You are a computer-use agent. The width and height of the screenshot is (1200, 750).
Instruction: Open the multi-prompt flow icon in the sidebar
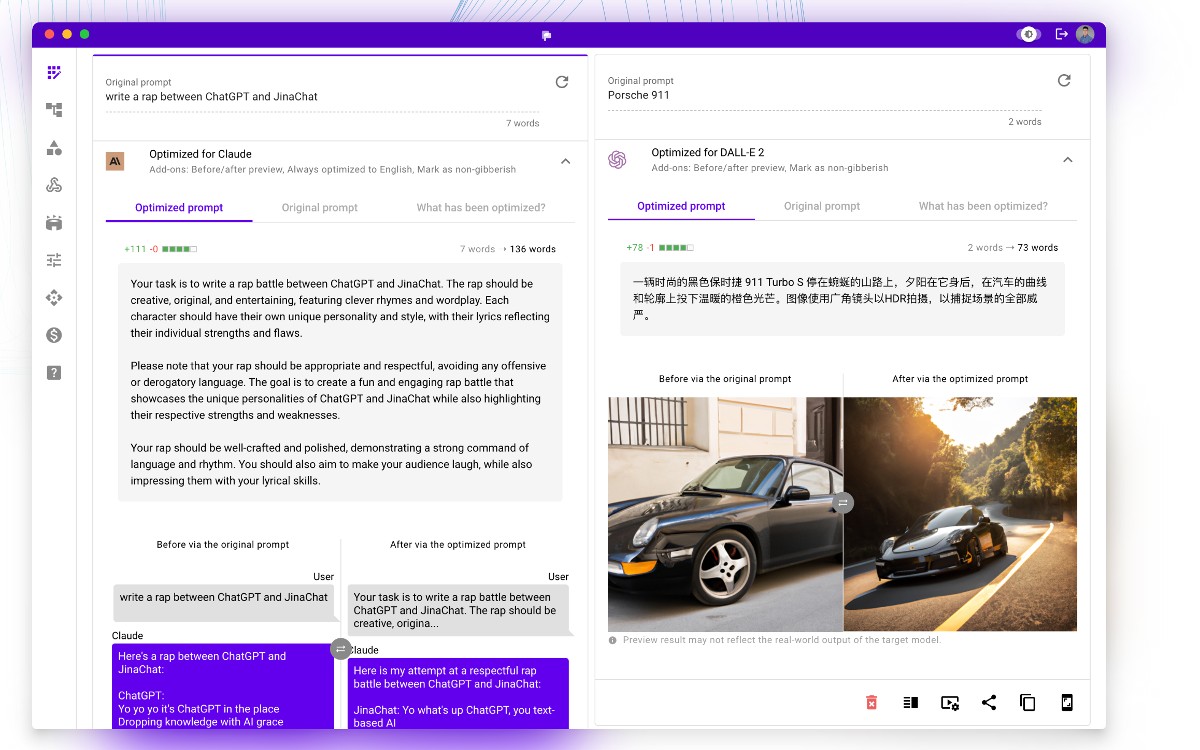tap(54, 110)
